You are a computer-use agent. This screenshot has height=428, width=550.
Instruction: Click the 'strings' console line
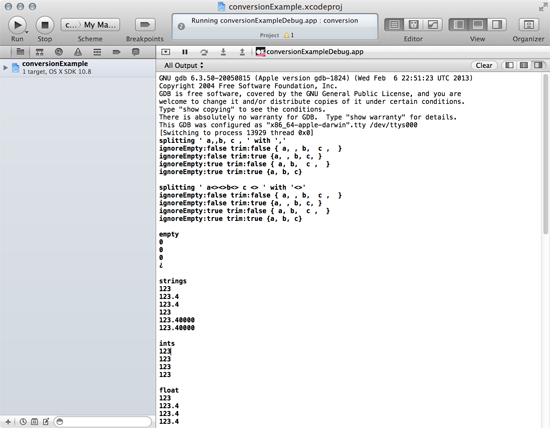pyautogui.click(x=173, y=281)
